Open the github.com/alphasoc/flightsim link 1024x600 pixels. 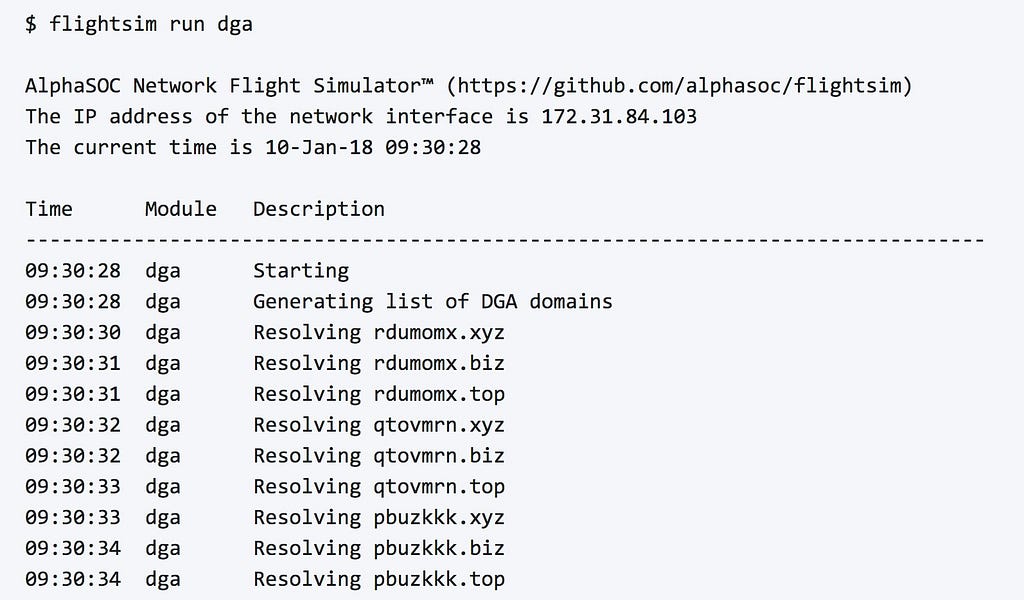(679, 86)
